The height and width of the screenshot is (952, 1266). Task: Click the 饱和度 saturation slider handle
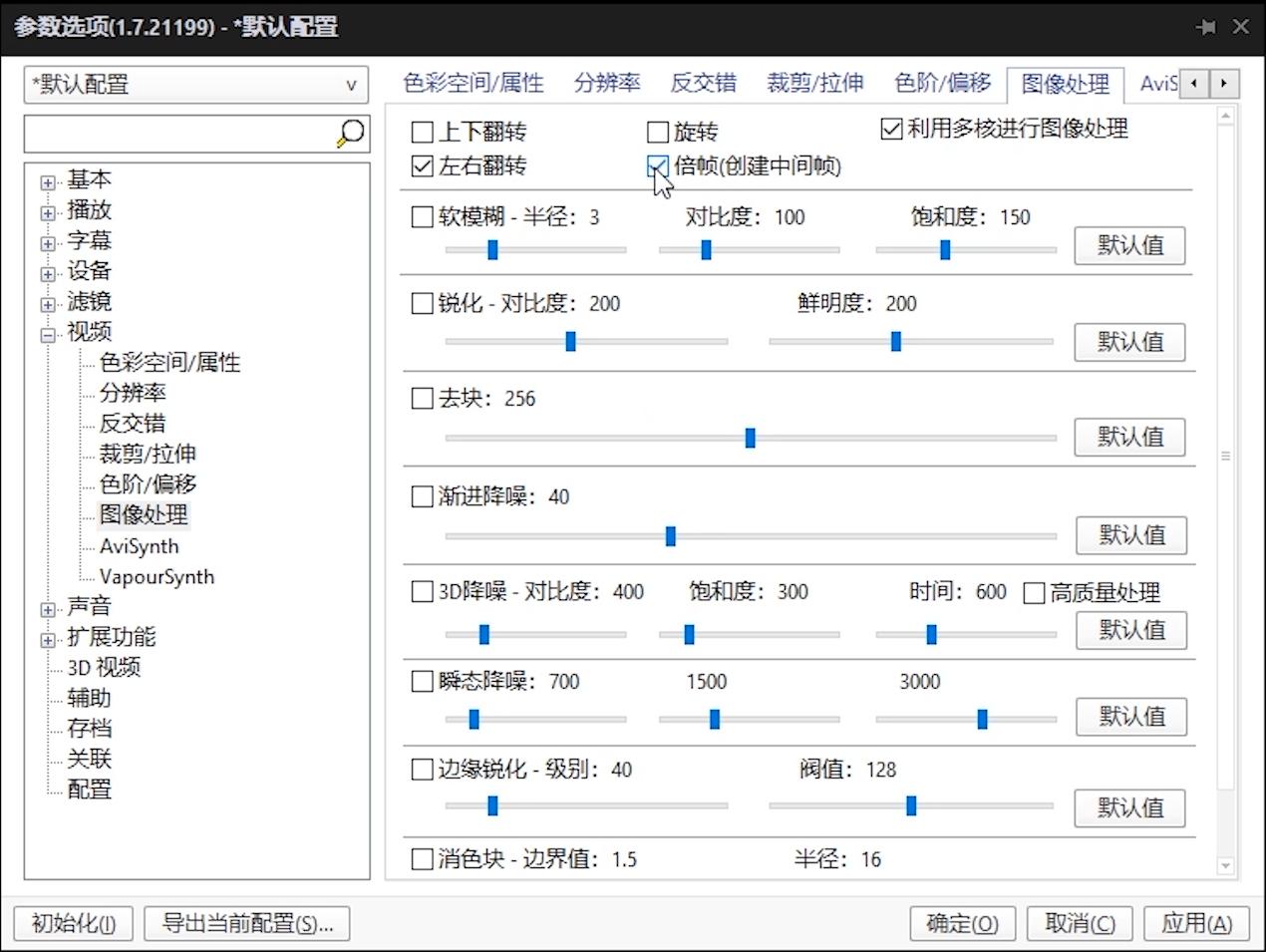[x=943, y=249]
